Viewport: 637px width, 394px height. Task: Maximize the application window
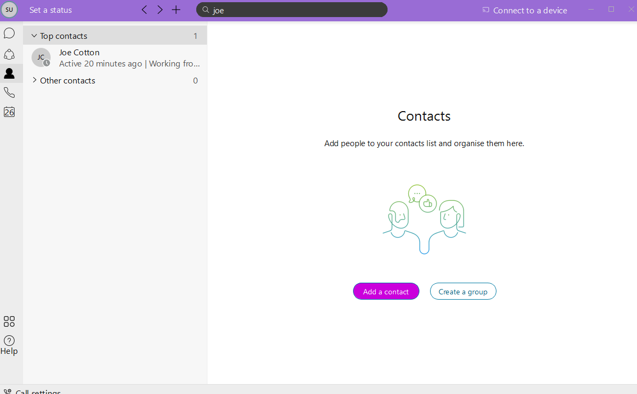point(611,9)
